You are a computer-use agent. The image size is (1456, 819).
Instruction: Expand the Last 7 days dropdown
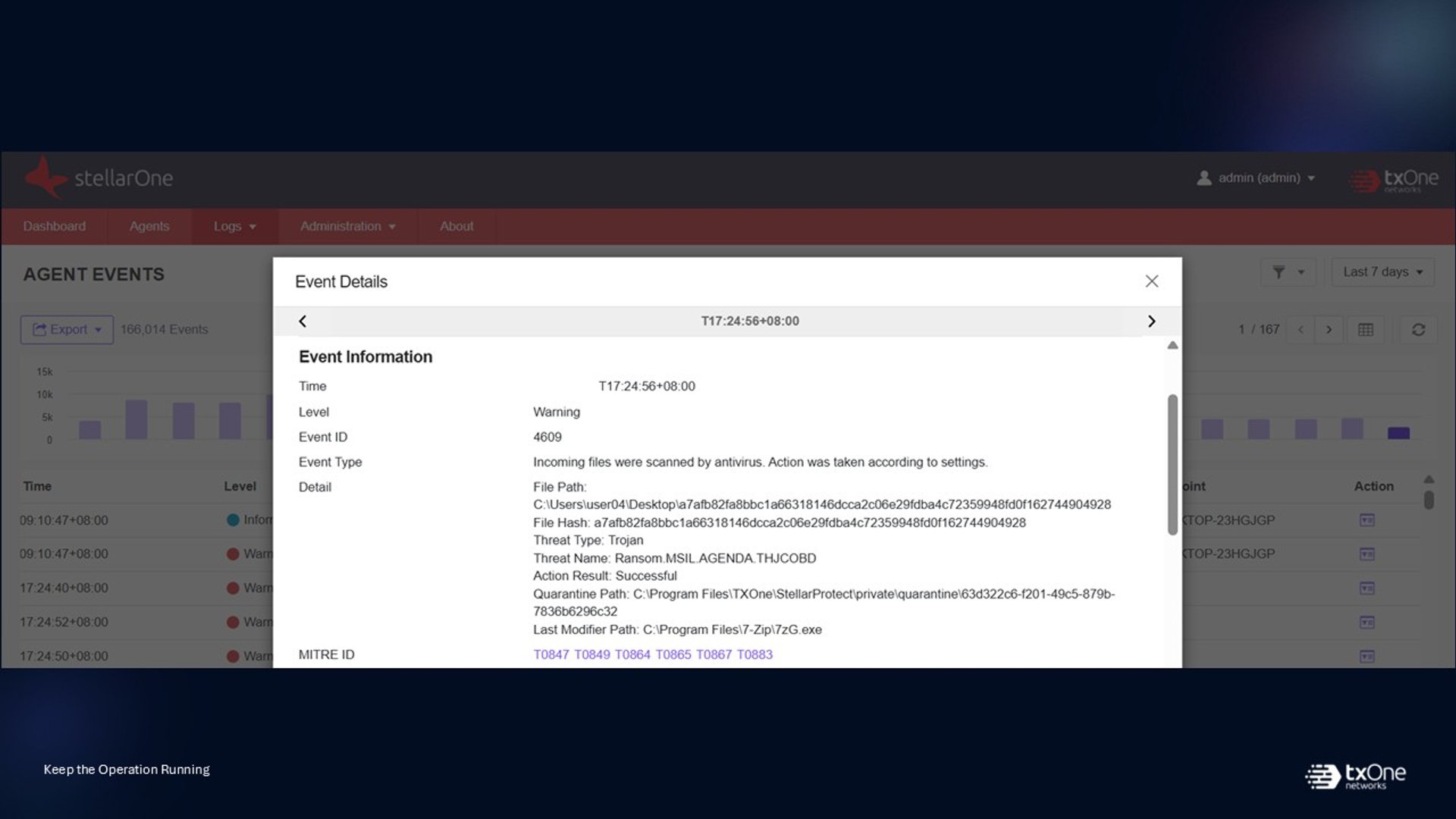pyautogui.click(x=1382, y=272)
